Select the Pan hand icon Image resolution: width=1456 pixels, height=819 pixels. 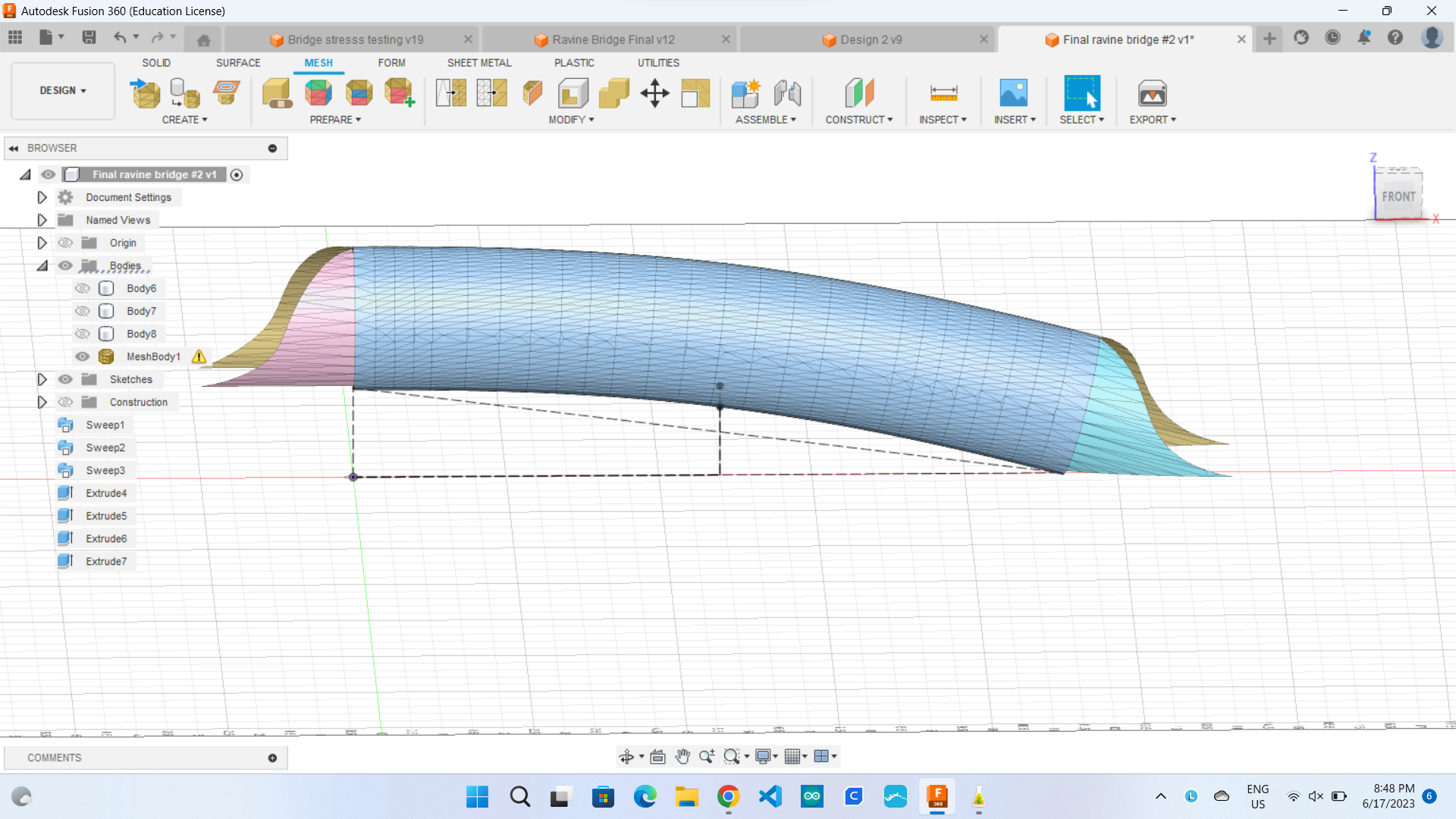(x=682, y=756)
